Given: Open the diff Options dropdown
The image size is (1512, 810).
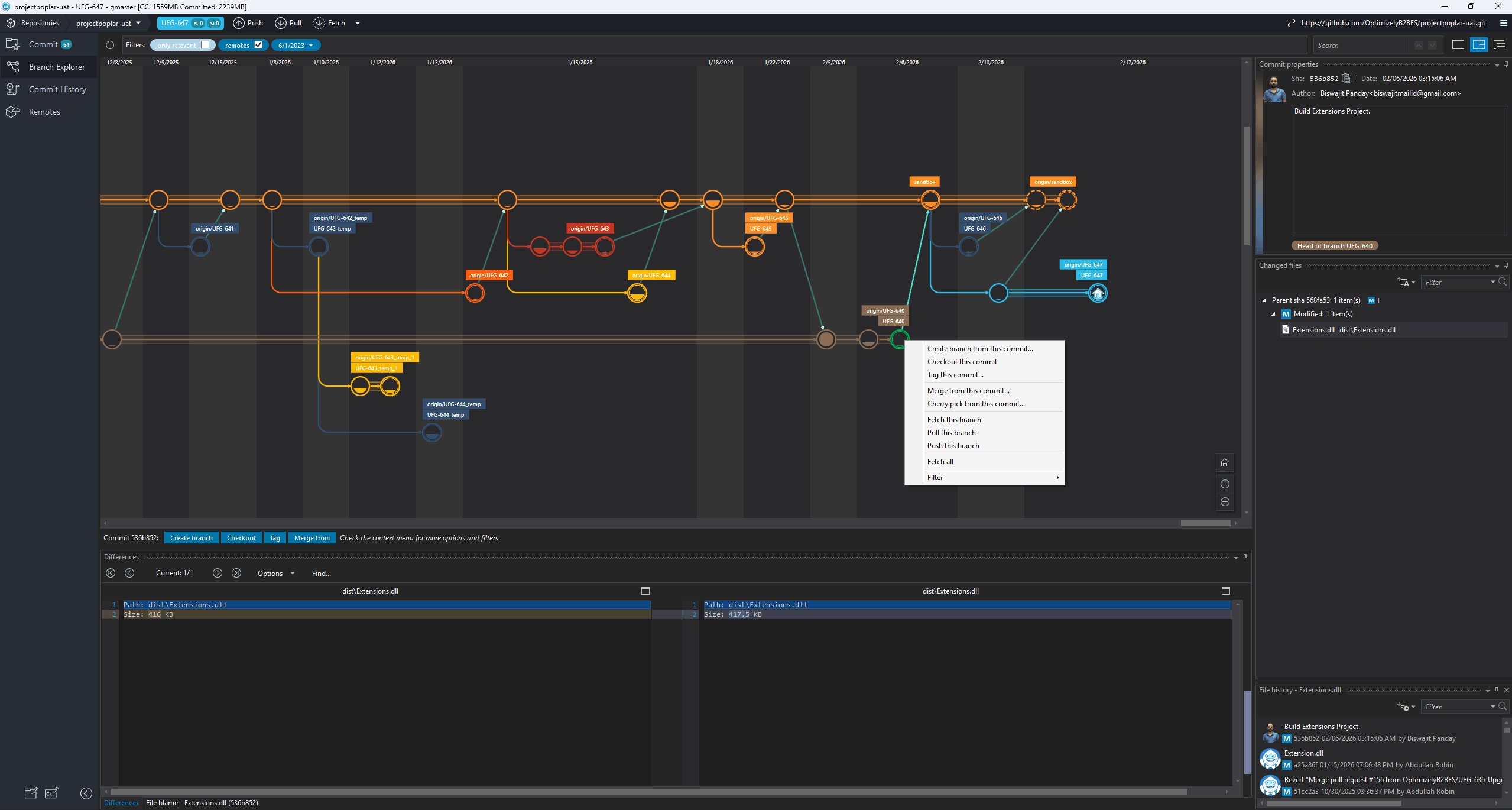Looking at the screenshot, I should (276, 573).
